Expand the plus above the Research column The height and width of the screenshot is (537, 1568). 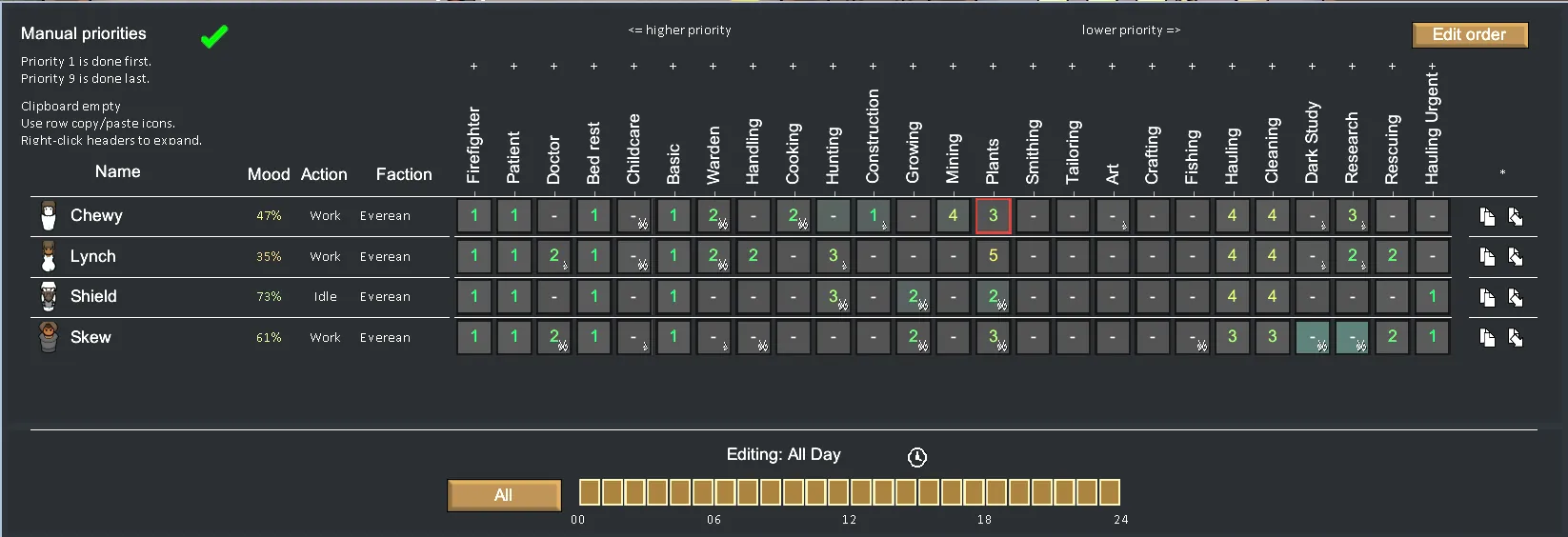coord(1352,67)
